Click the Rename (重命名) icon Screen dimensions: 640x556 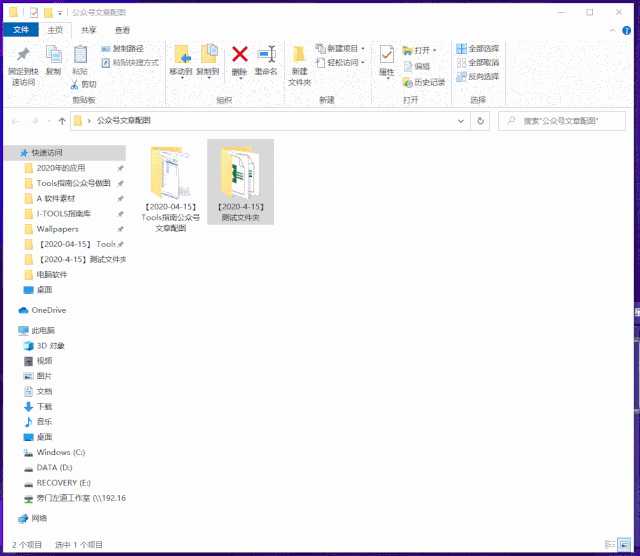[x=266, y=55]
